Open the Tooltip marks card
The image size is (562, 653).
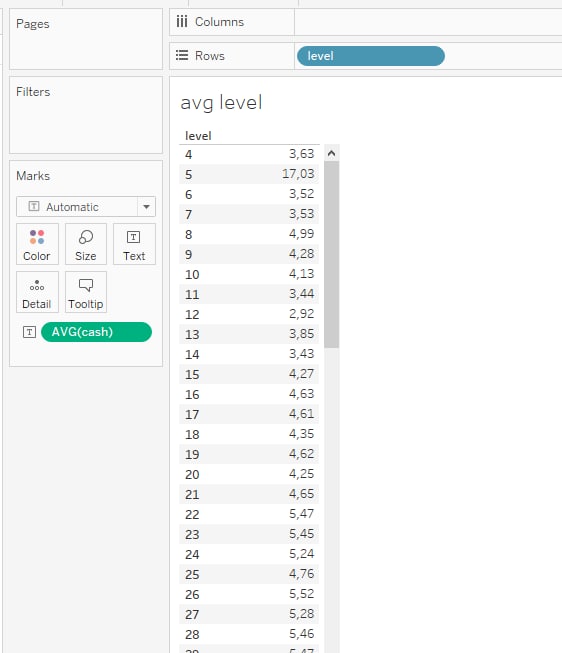point(85,292)
